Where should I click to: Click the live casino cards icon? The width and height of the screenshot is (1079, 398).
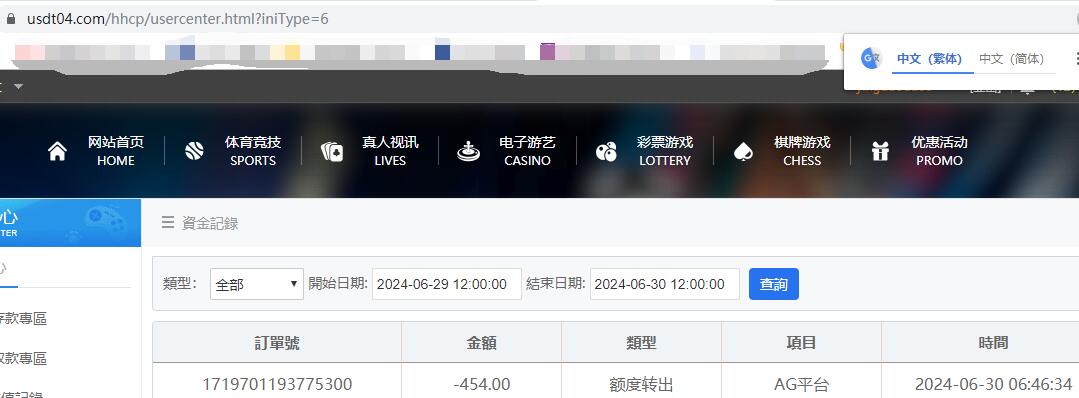[x=332, y=151]
